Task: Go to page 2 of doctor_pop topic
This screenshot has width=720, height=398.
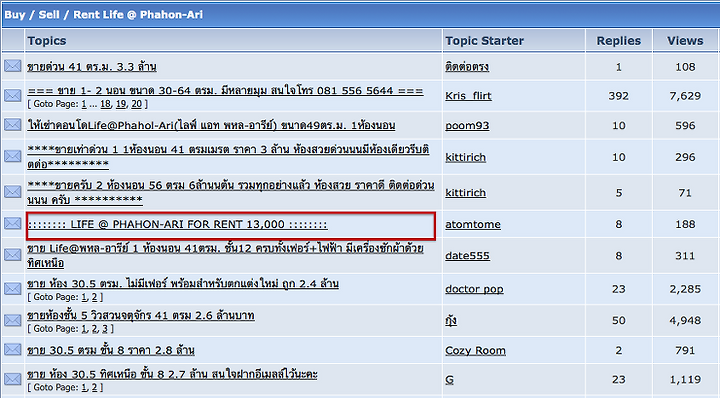Action: coord(95,297)
